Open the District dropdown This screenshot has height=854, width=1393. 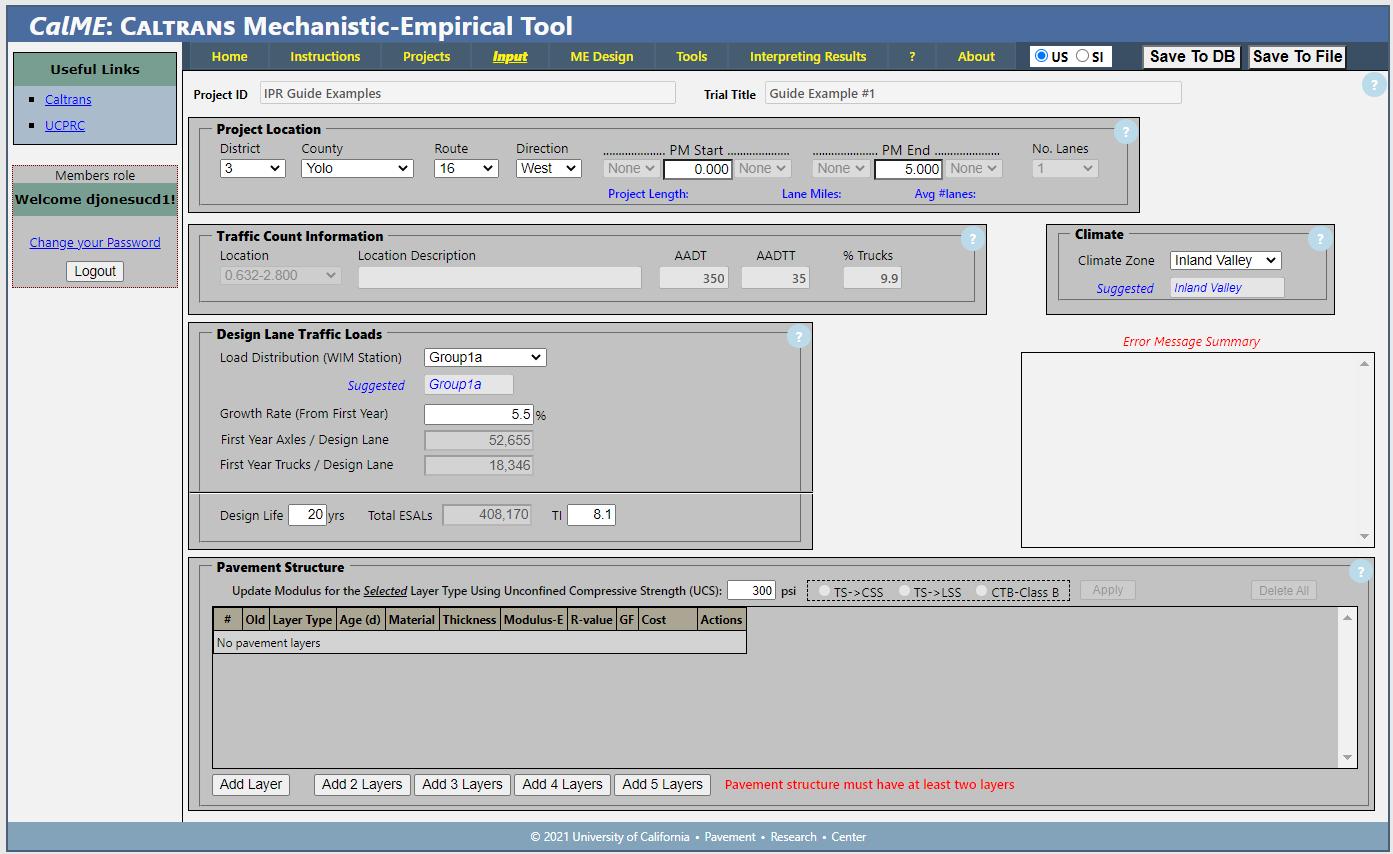253,168
